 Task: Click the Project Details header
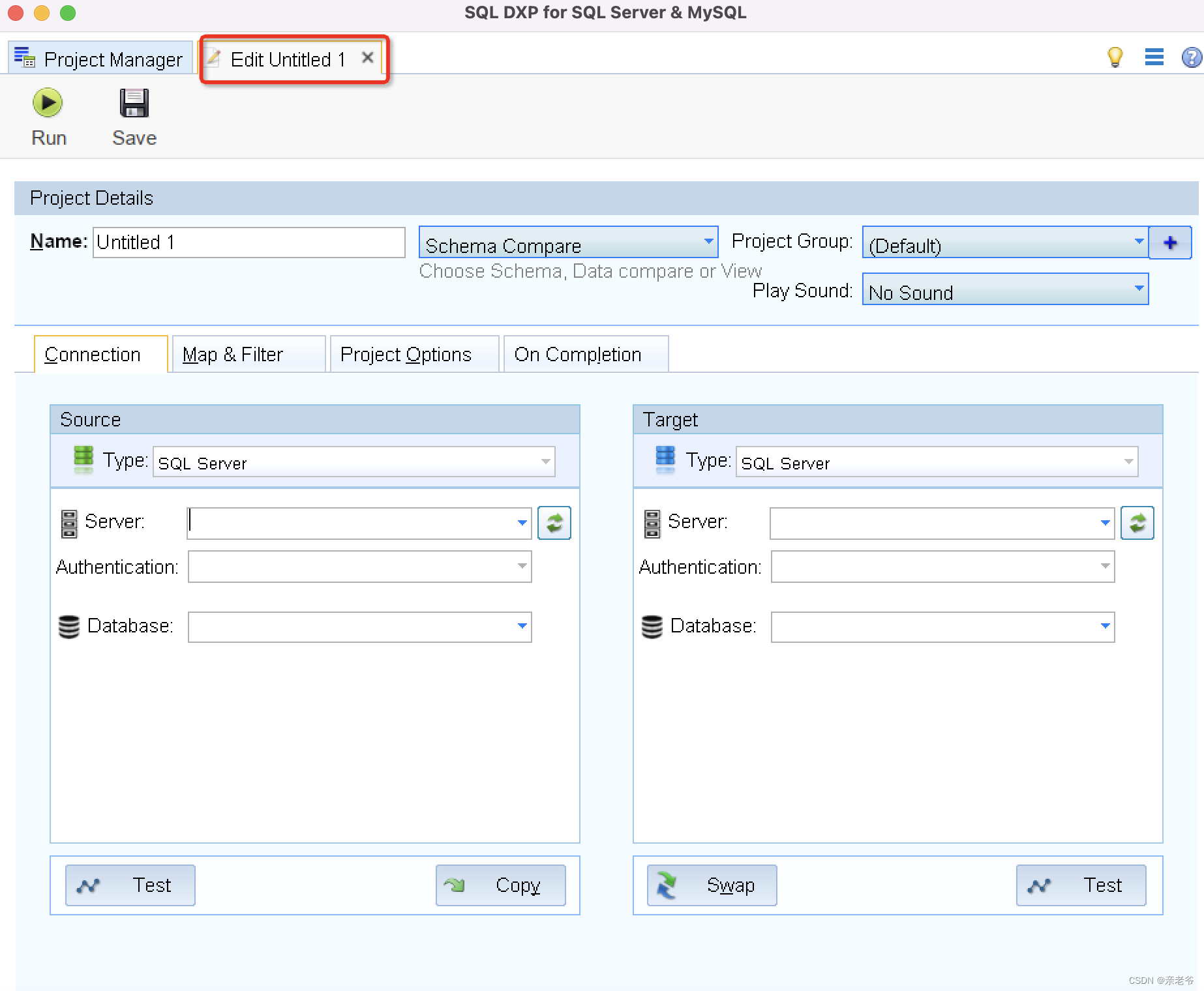click(x=607, y=198)
